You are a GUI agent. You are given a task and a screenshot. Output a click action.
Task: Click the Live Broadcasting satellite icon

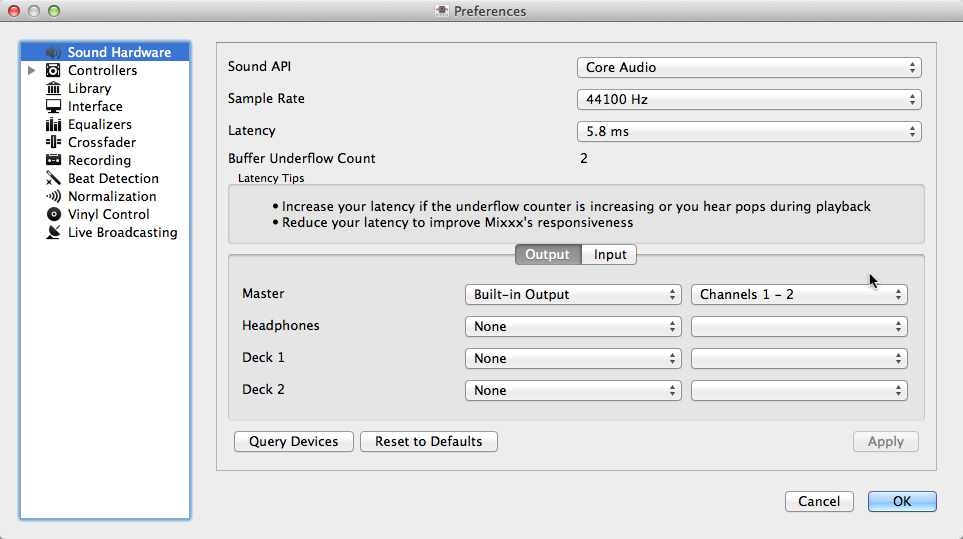pyautogui.click(x=53, y=232)
